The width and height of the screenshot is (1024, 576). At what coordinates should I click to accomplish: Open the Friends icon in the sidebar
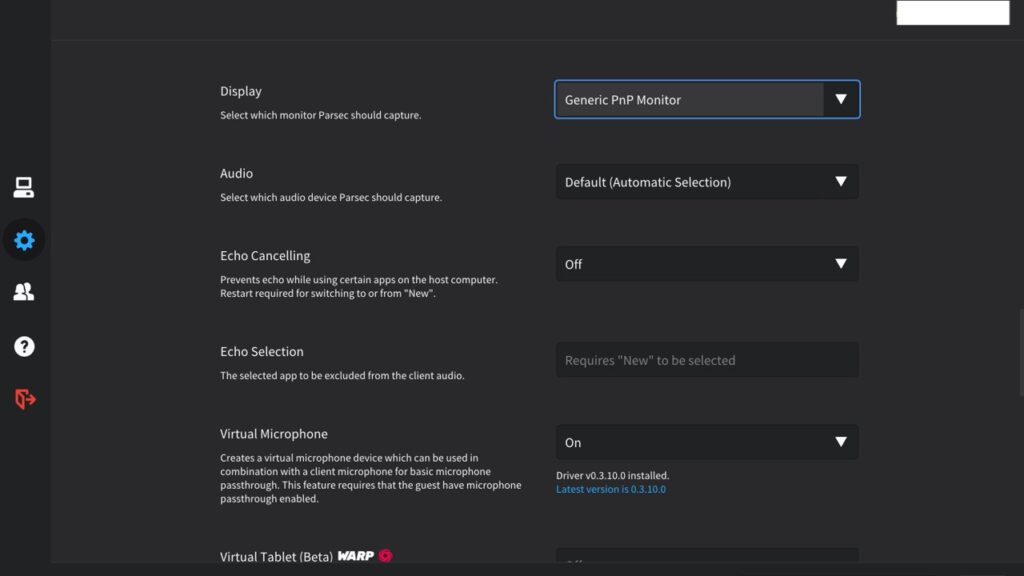pyautogui.click(x=24, y=291)
